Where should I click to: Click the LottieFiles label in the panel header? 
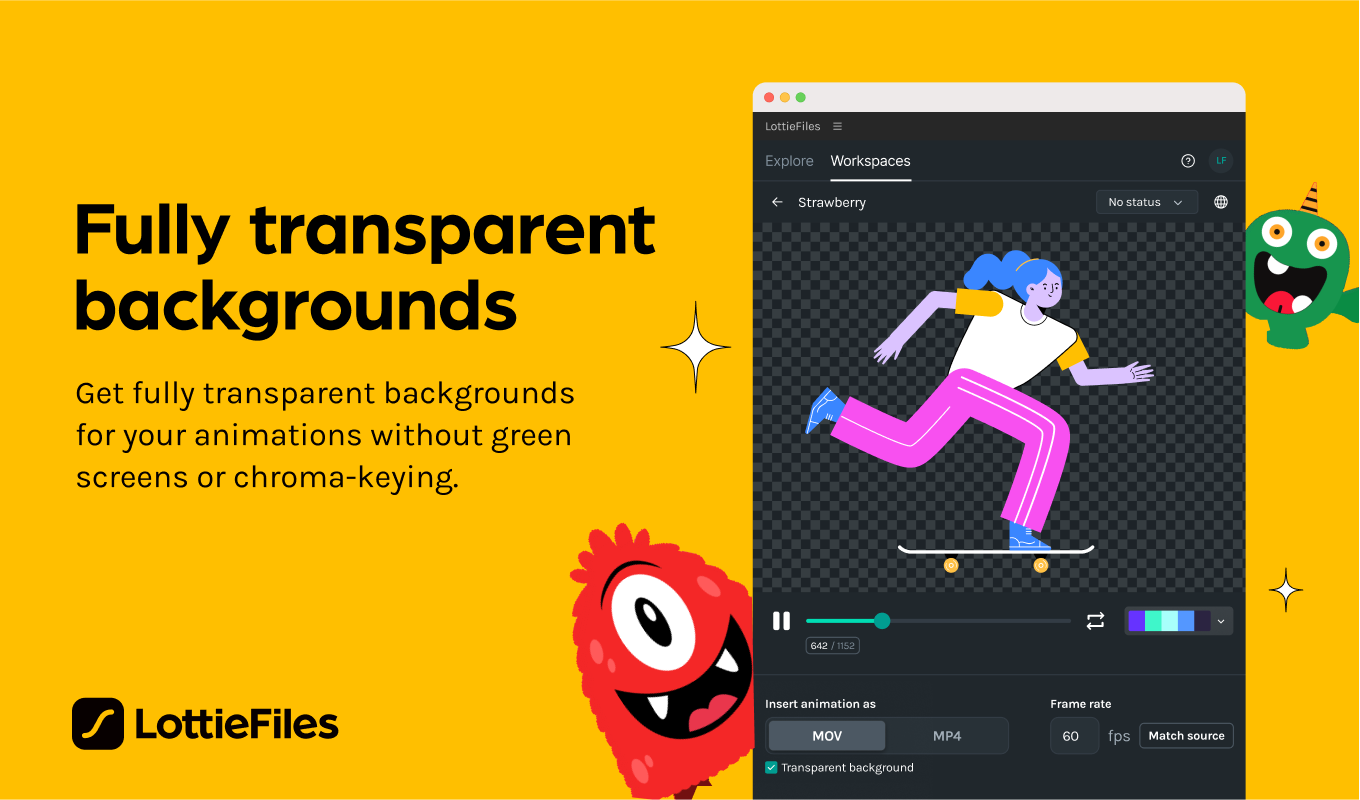pos(793,127)
